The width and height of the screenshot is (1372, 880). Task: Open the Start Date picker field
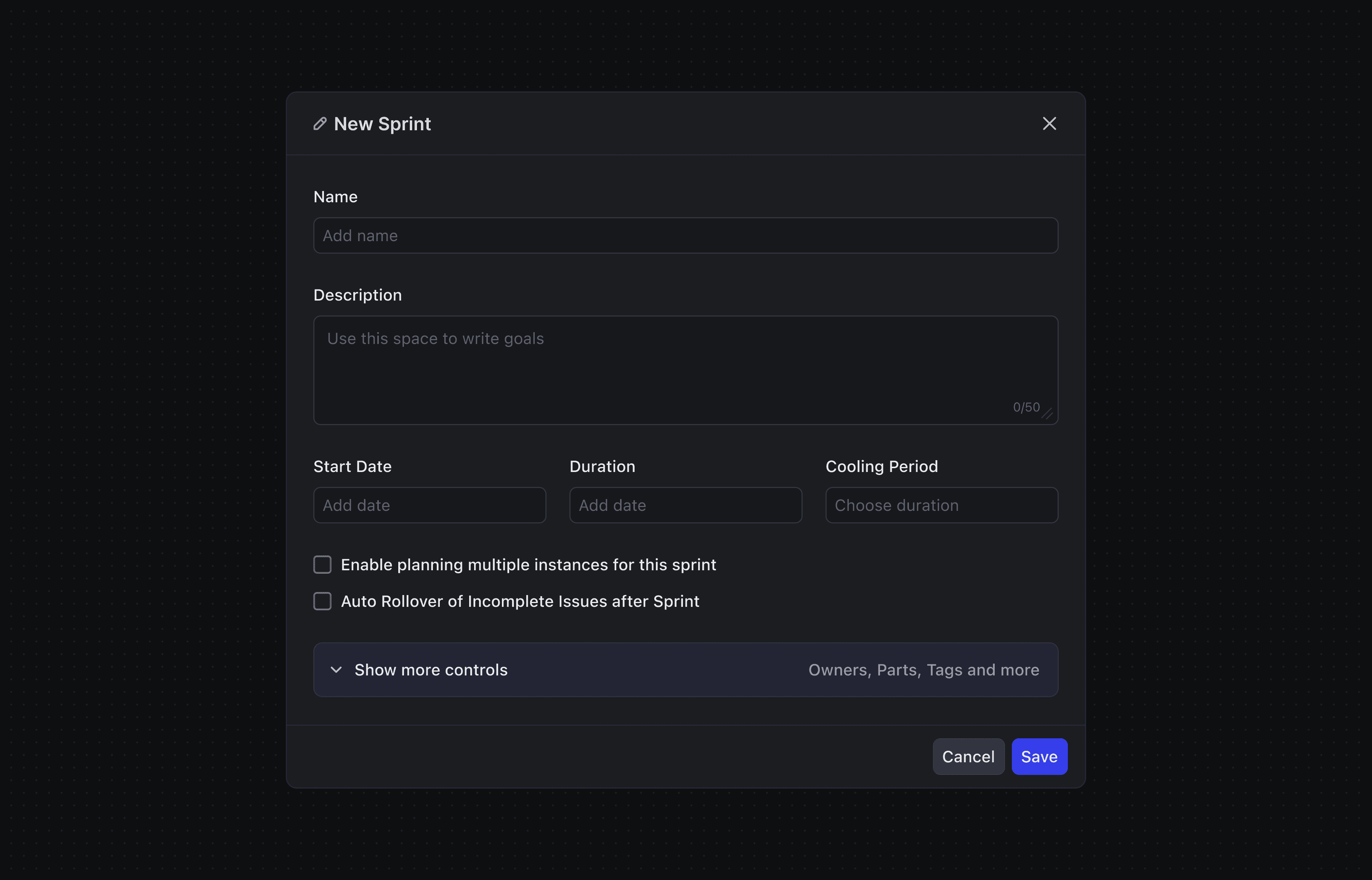[x=429, y=505]
